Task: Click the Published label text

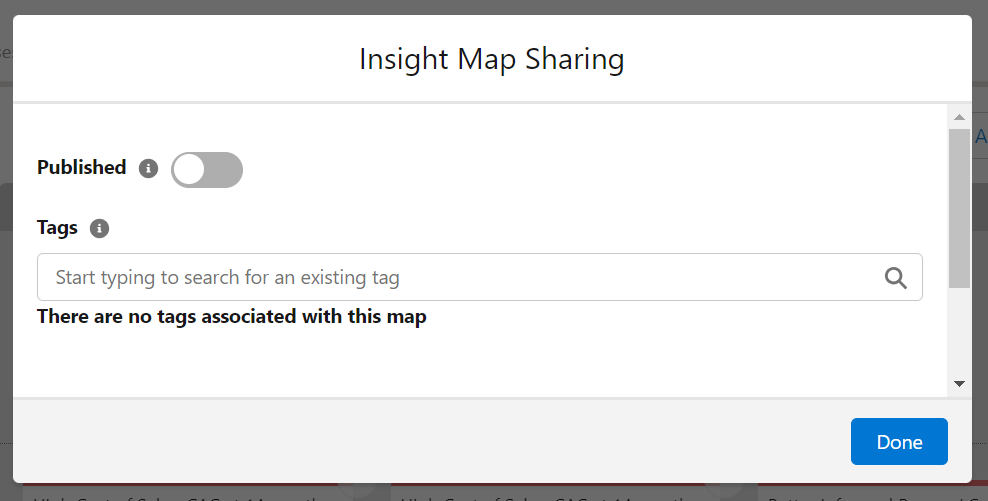Action: (x=81, y=168)
